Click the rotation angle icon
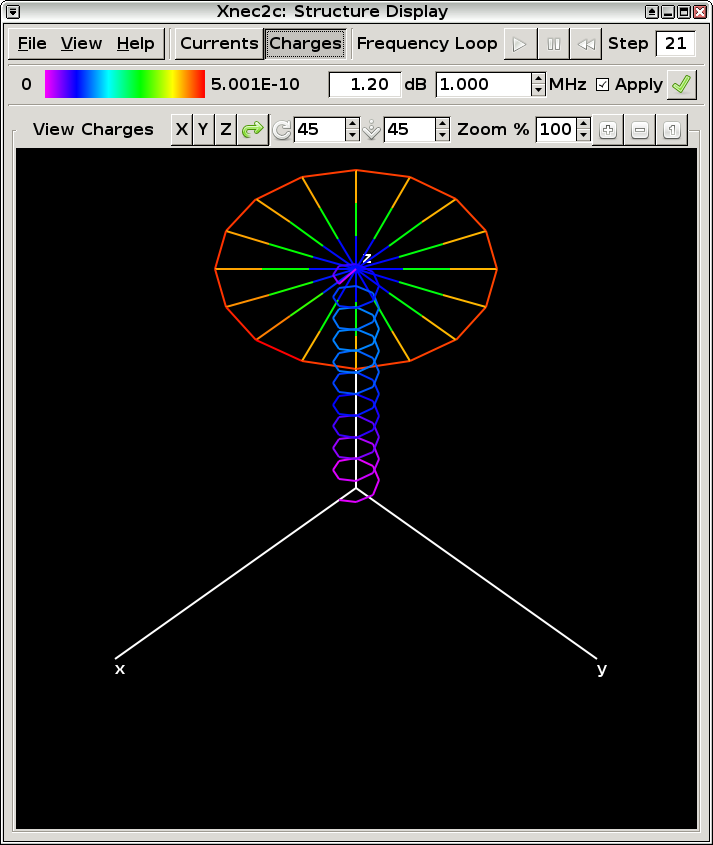 [x=281, y=130]
